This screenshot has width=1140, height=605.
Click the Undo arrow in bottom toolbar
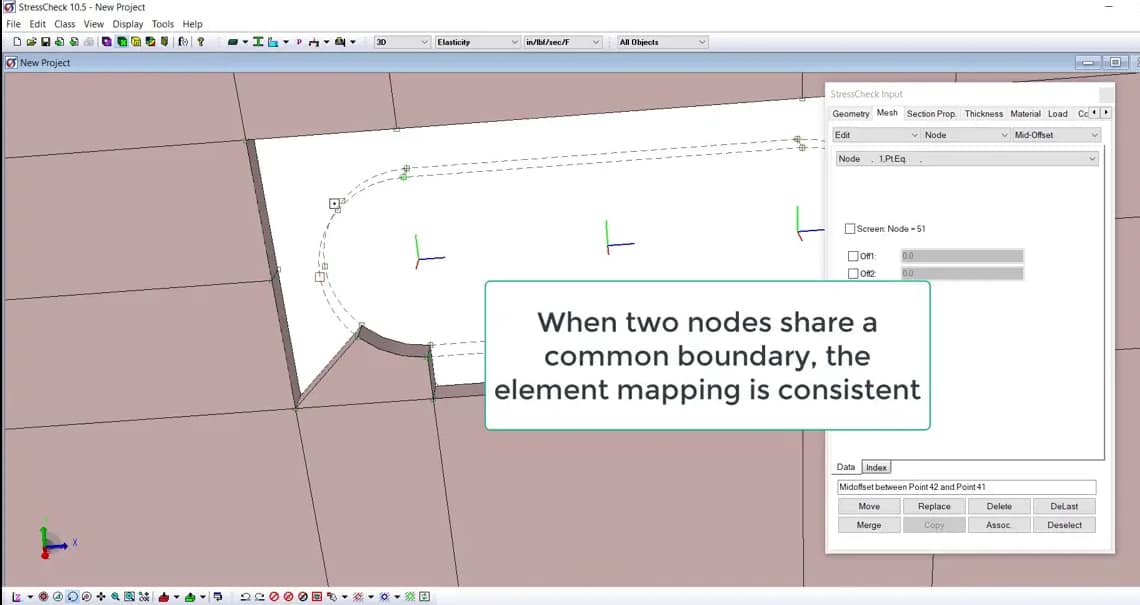(x=245, y=596)
